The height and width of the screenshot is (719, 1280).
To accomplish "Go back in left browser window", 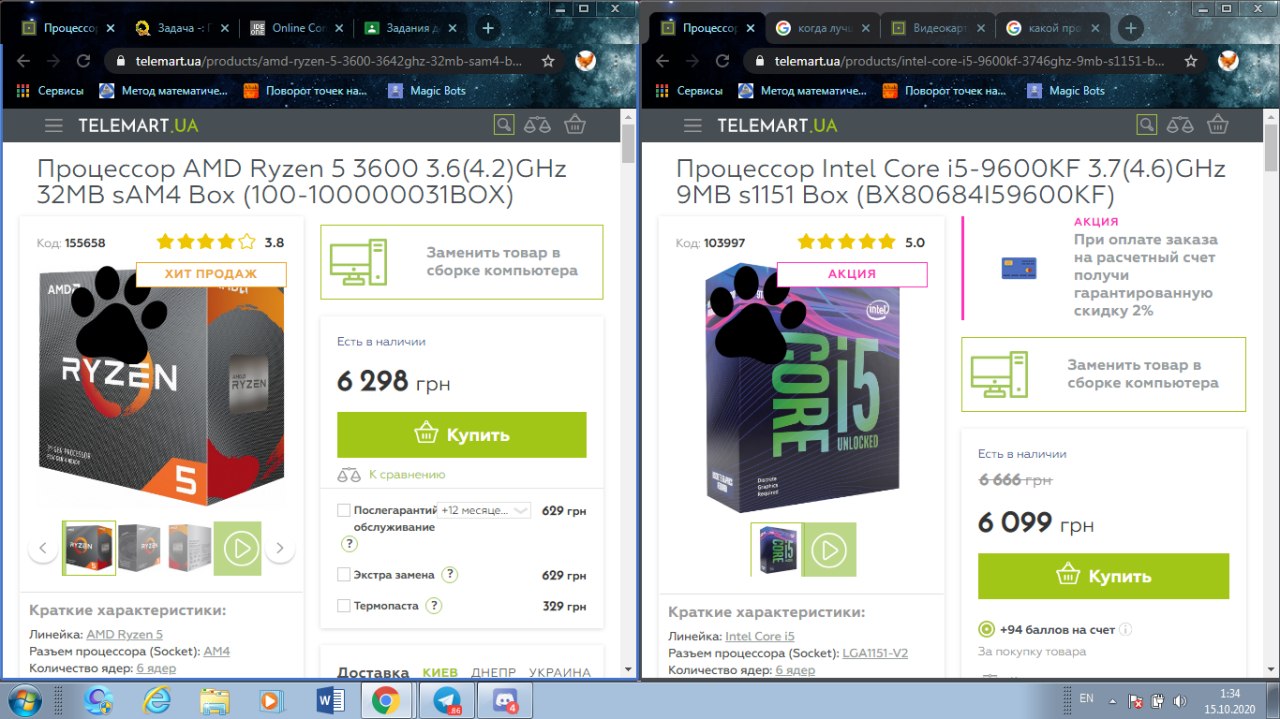I will 24,61.
